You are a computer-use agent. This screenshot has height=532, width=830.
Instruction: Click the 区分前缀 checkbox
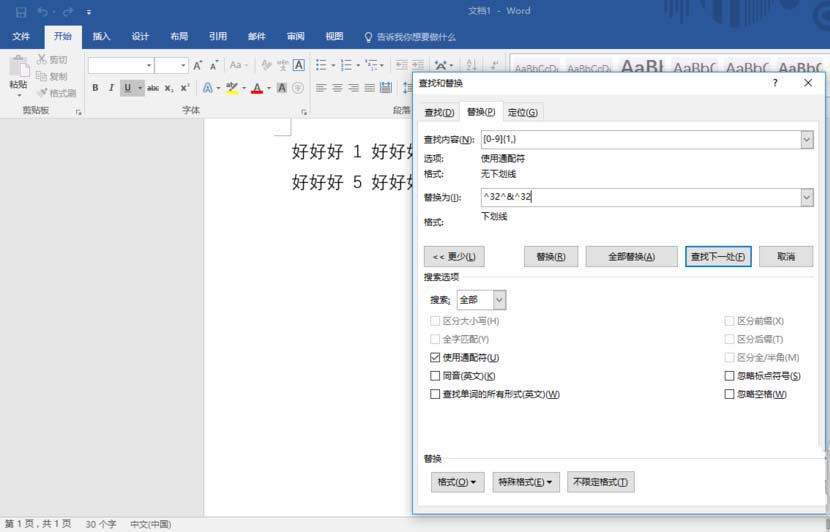[729, 321]
